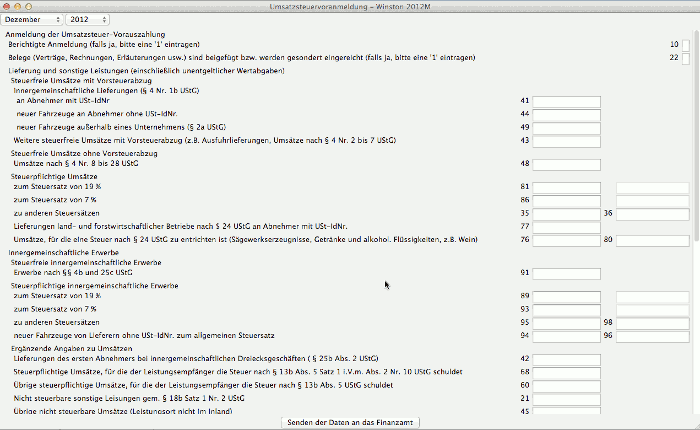Click input field 96
This screenshot has width=700, height=430.
tap(653, 336)
